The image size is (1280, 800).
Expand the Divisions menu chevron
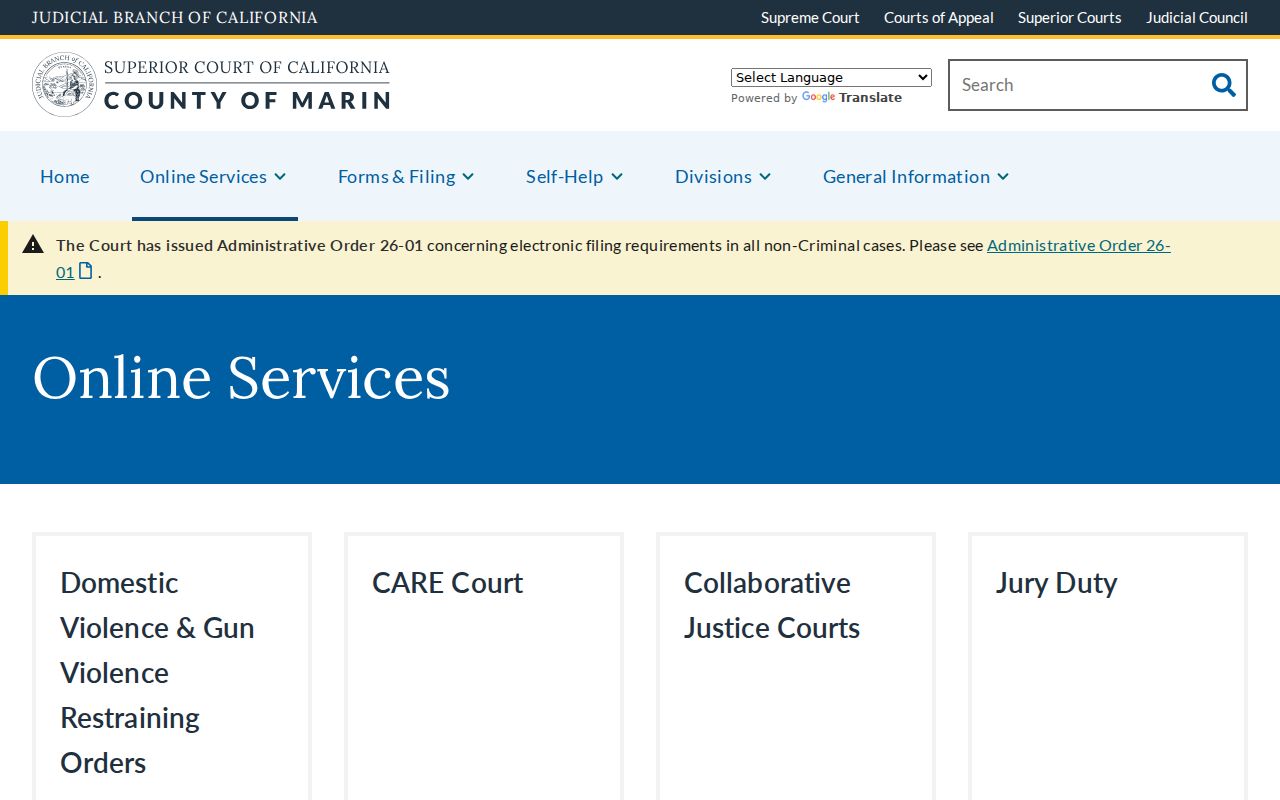pos(765,177)
